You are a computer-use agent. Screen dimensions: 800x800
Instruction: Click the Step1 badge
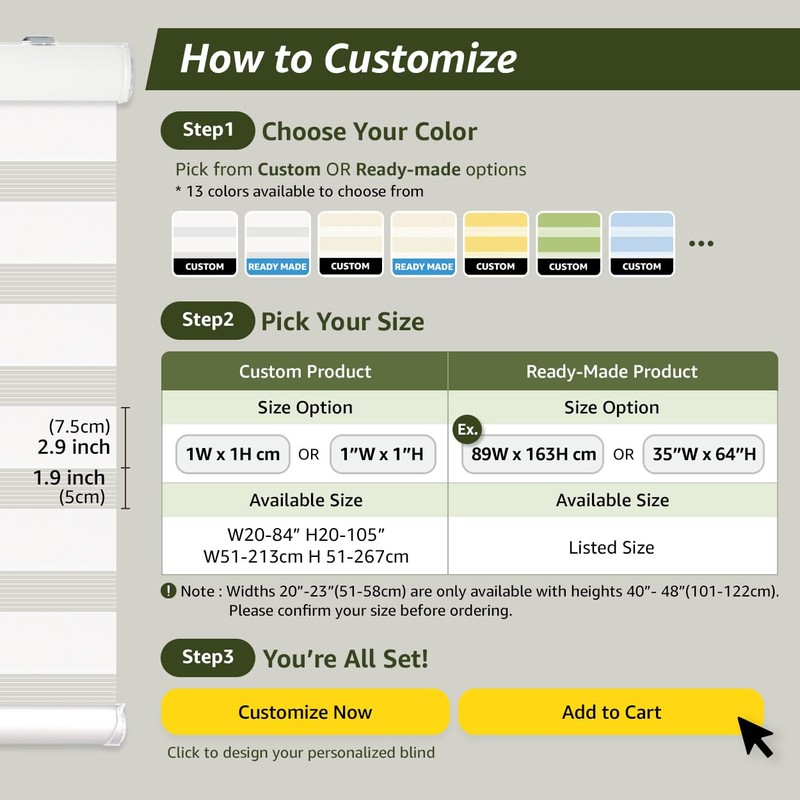point(208,130)
